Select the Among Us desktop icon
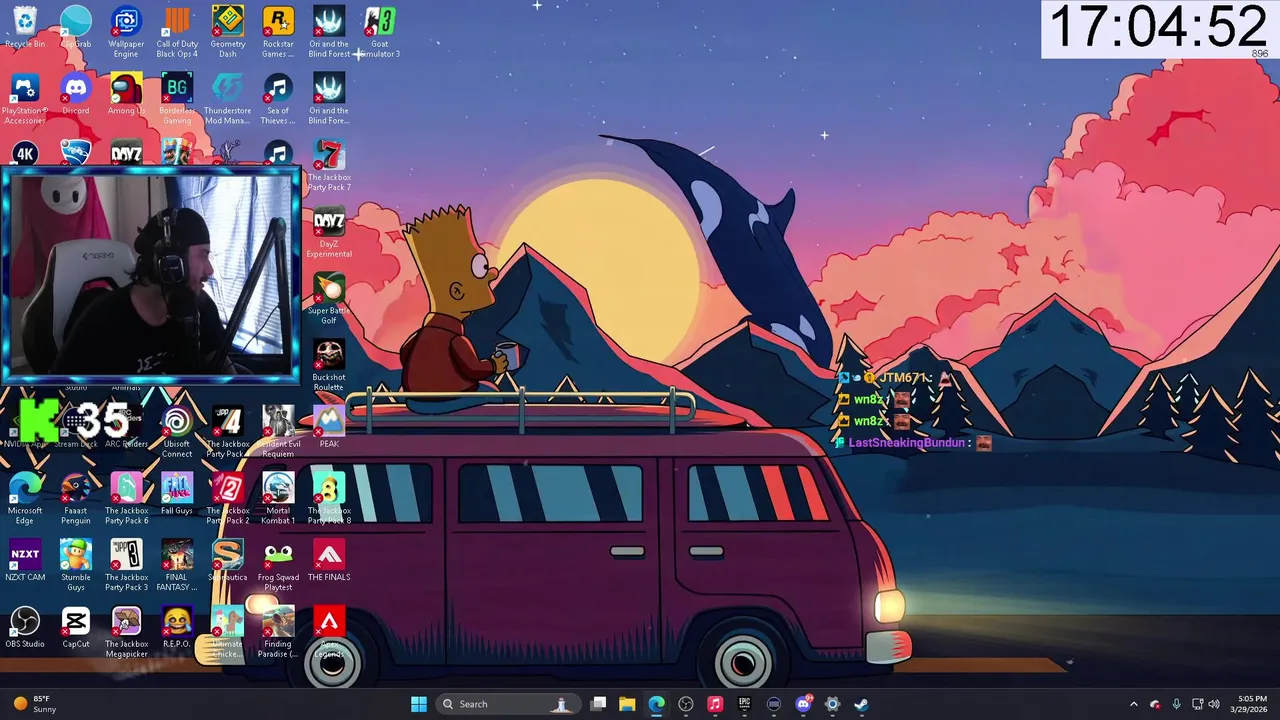The width and height of the screenshot is (1280, 720). [126, 94]
